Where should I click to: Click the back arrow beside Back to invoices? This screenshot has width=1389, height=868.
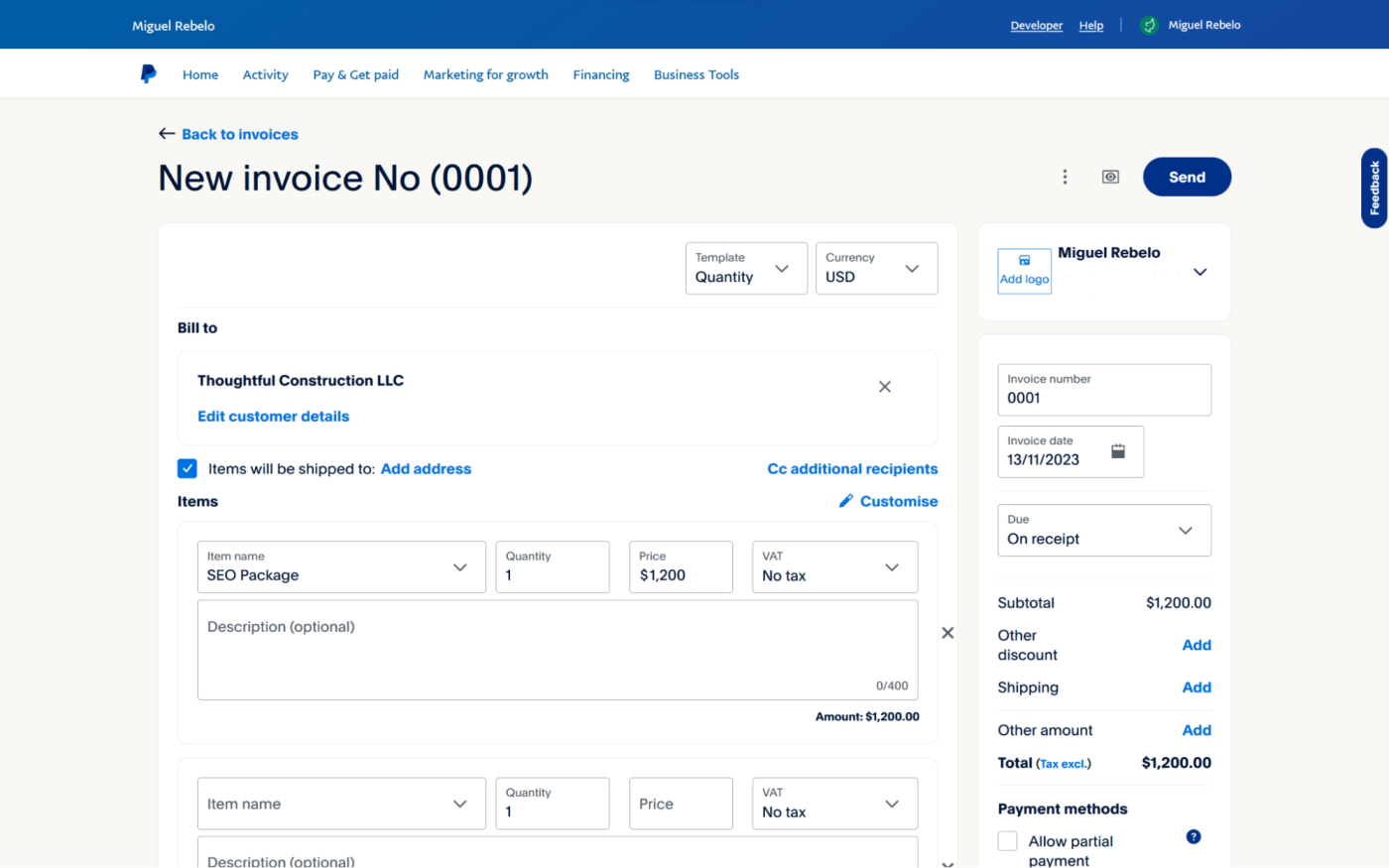coord(167,134)
